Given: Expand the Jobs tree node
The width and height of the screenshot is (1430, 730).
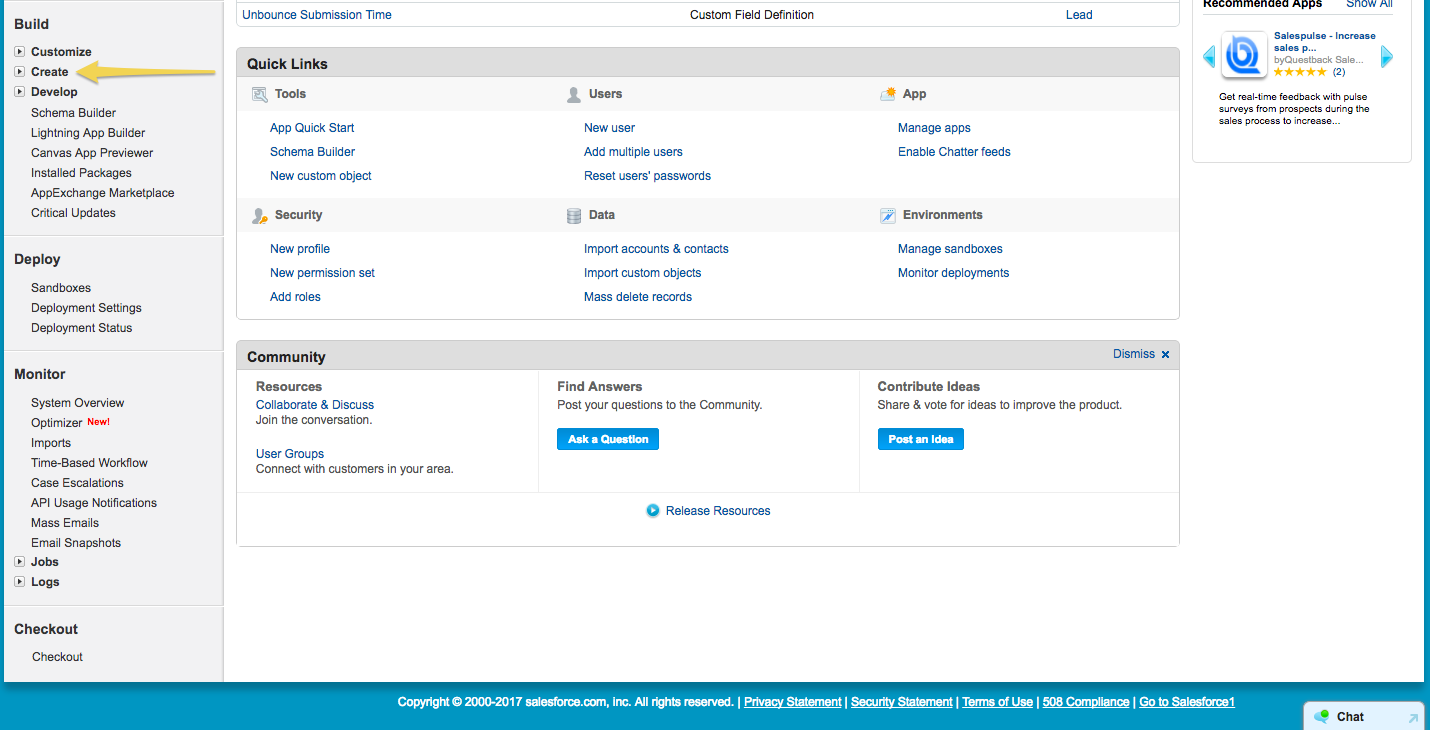Looking at the screenshot, I should [x=20, y=561].
